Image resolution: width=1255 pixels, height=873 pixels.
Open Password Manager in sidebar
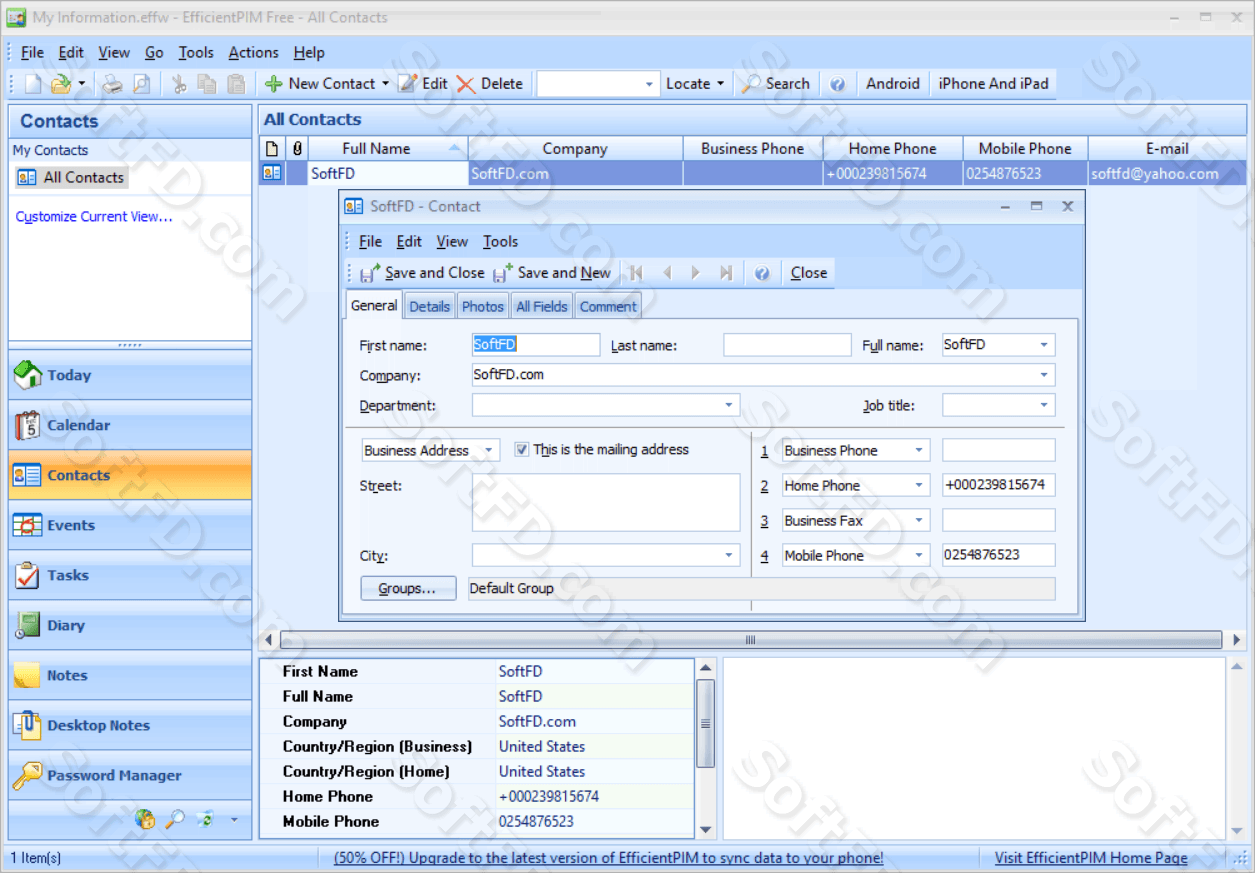130,775
